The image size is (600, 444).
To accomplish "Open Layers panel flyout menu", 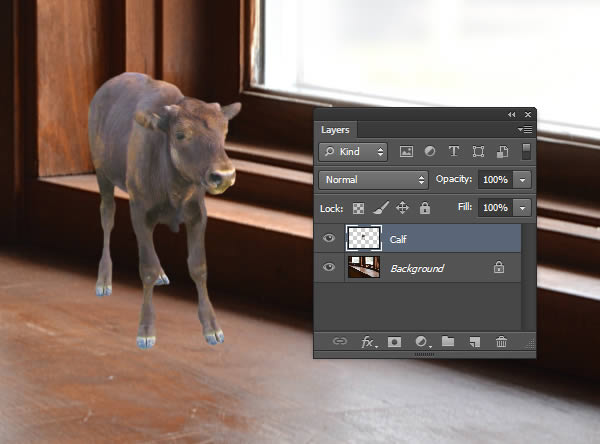I will tap(525, 130).
